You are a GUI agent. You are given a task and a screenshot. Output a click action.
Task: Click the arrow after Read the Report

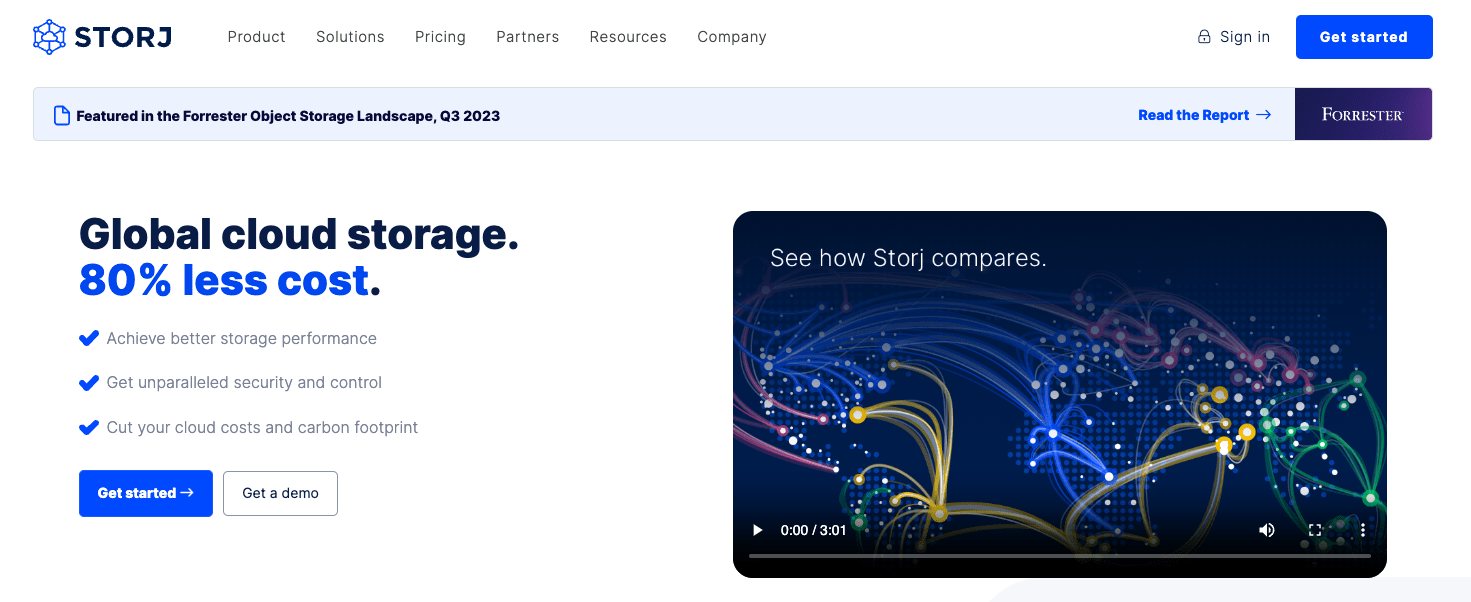(x=1263, y=115)
